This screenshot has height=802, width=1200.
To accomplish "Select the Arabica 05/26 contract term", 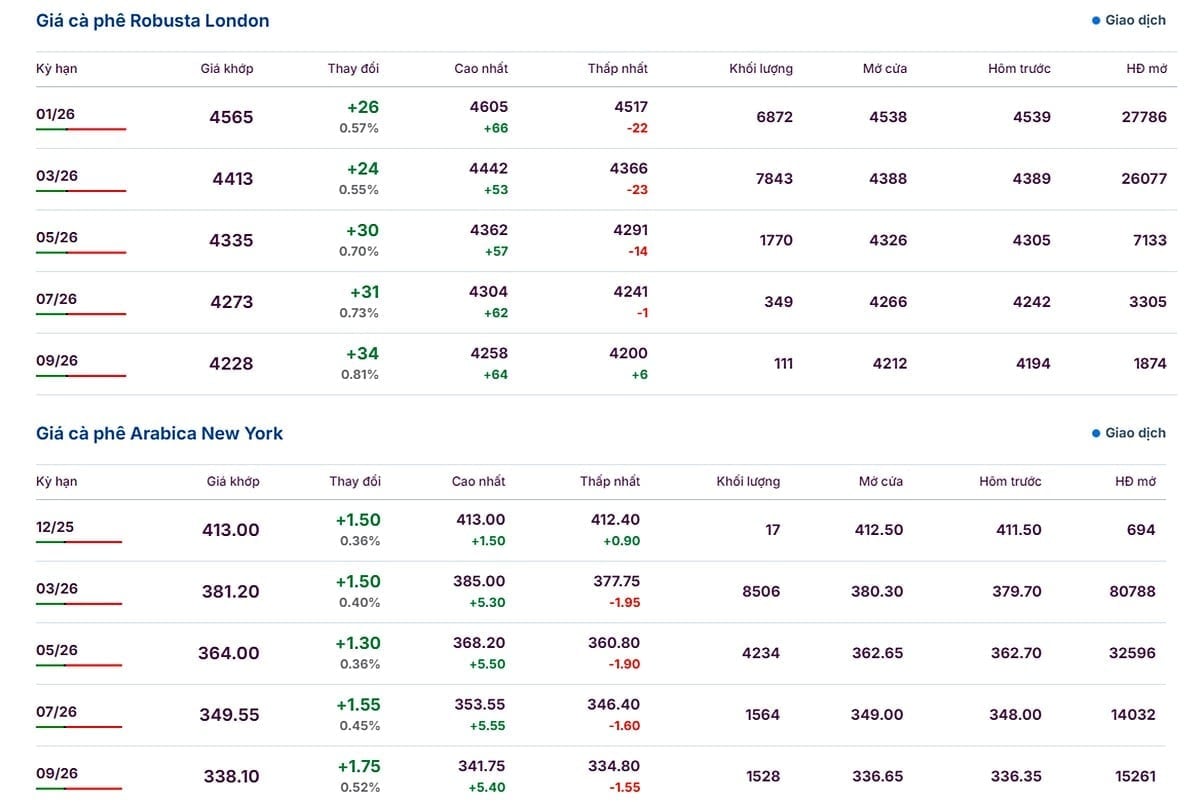I will [x=57, y=650].
